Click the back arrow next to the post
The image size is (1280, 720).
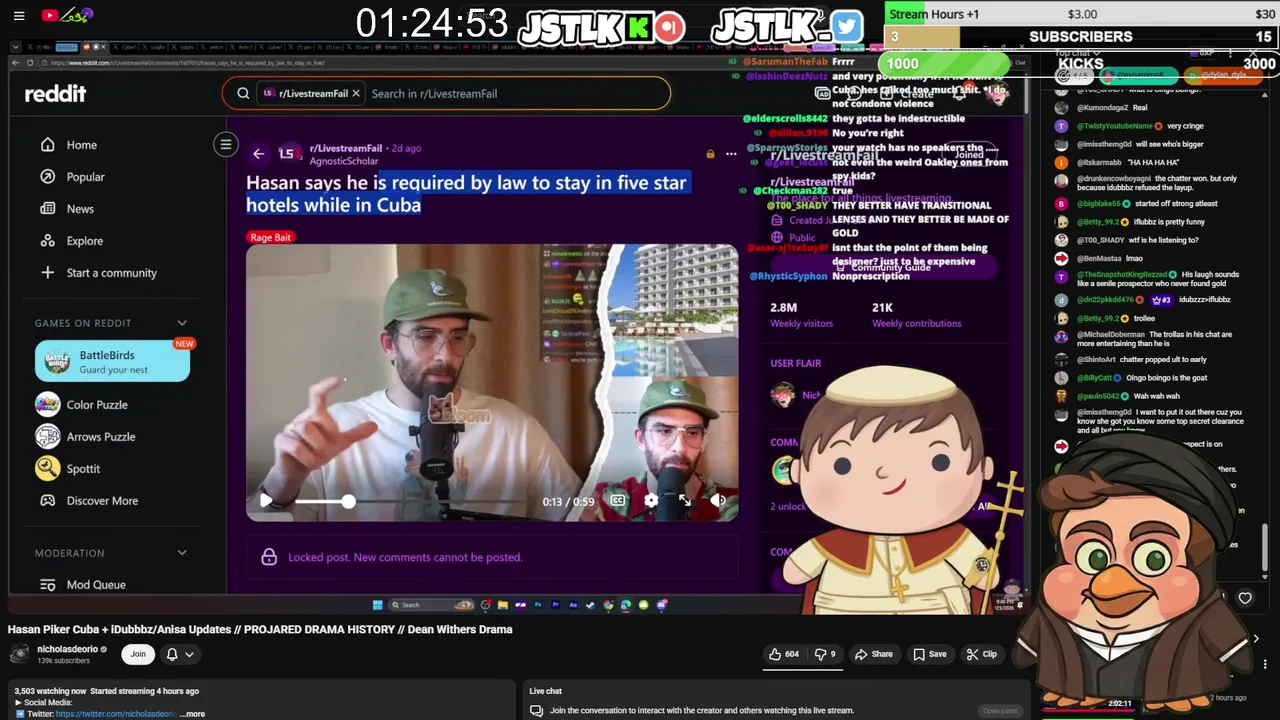[x=258, y=154]
